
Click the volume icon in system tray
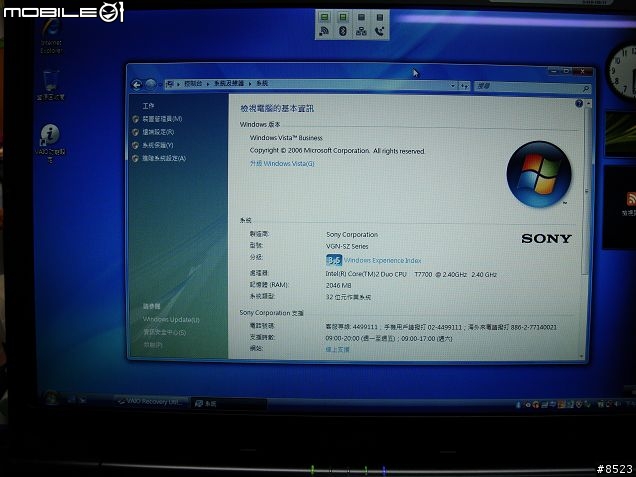[617, 404]
